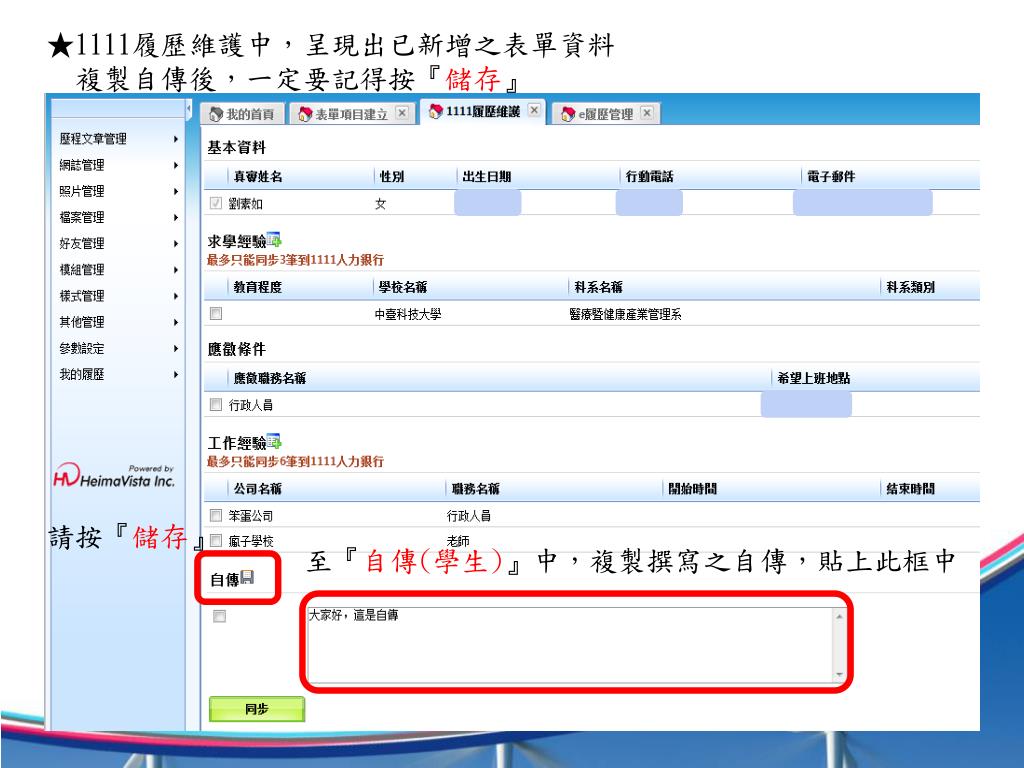Click the add icon beside 工作經驗

coord(274,441)
